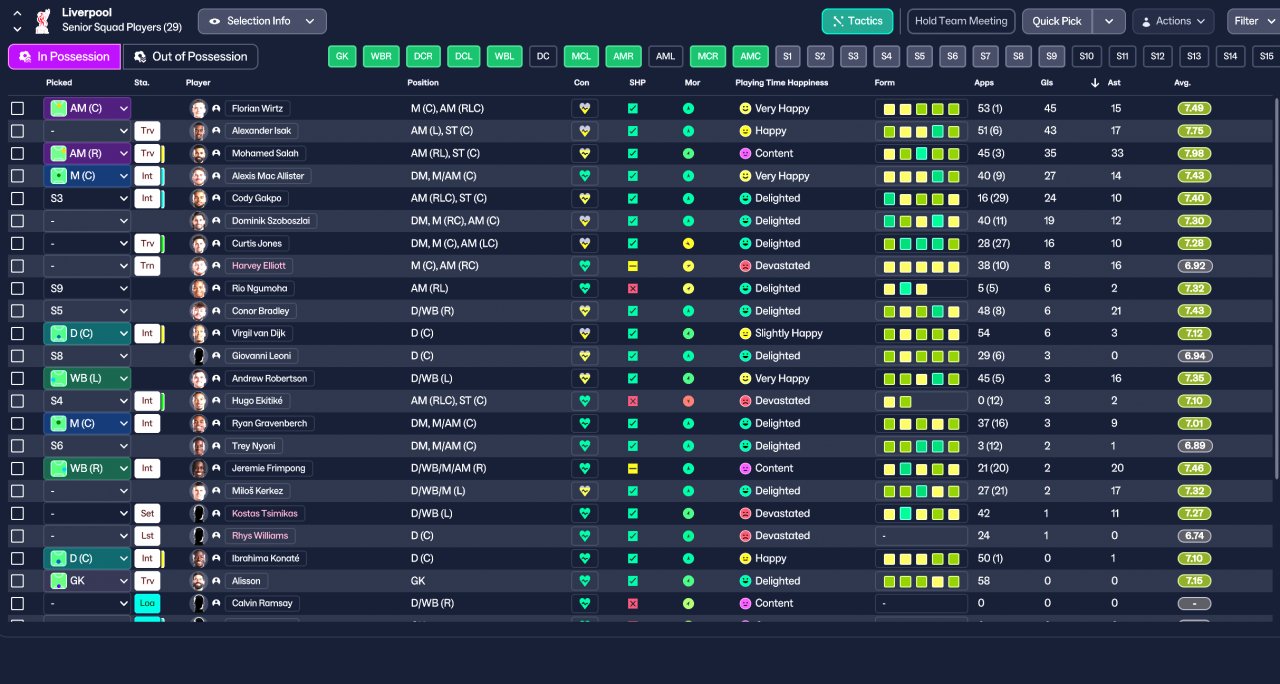Image resolution: width=1280 pixels, height=684 pixels.
Task: Click Calvin Ramsay's Loa status badge
Action: click(147, 603)
